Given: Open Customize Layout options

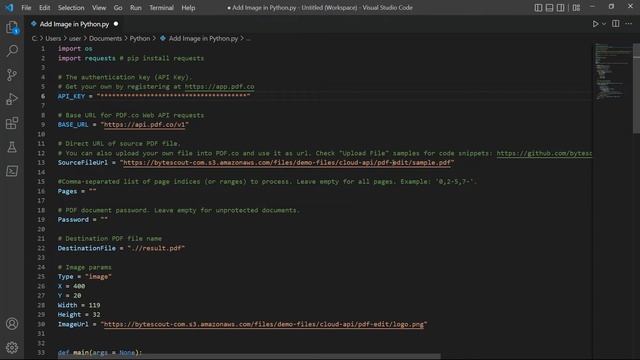Looking at the screenshot, I should click(x=576, y=7).
